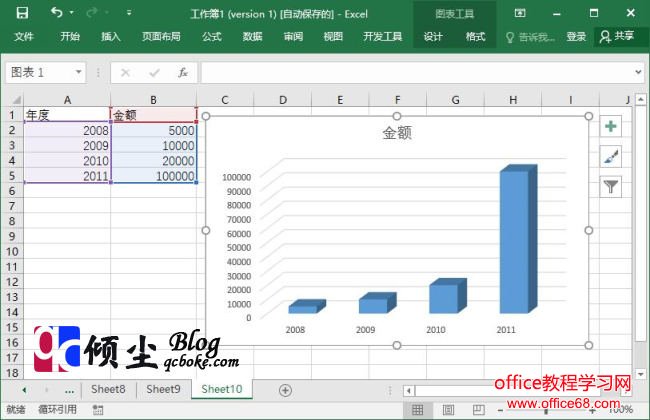650x420 pixels.
Task: Click the macro recording status bar icon
Action: coord(98,410)
